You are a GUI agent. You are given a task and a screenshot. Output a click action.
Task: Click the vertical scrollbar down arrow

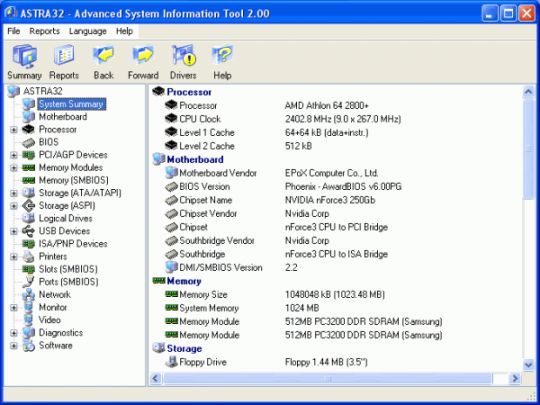[528, 364]
